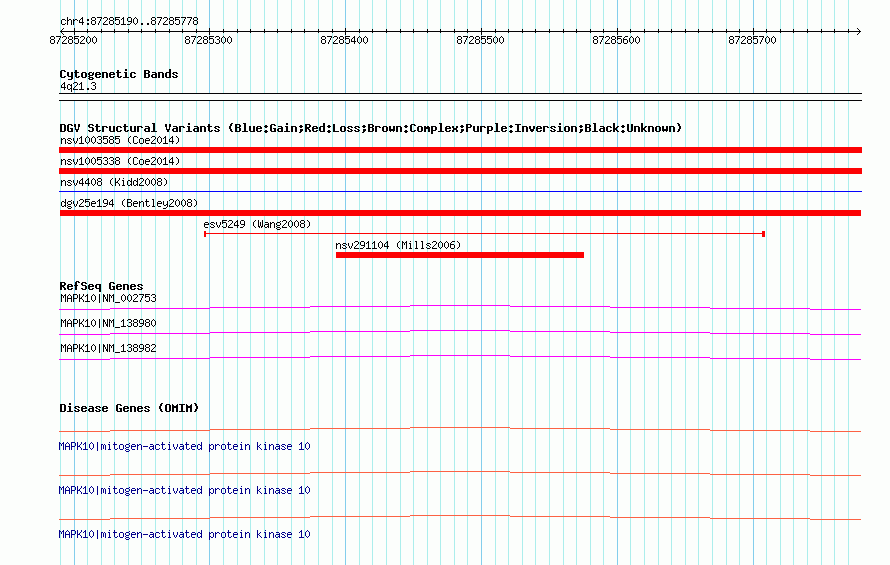Image resolution: width=890 pixels, height=565 pixels.
Task: Click the chr4:87285190..87285778 region label
Action: click(x=129, y=22)
